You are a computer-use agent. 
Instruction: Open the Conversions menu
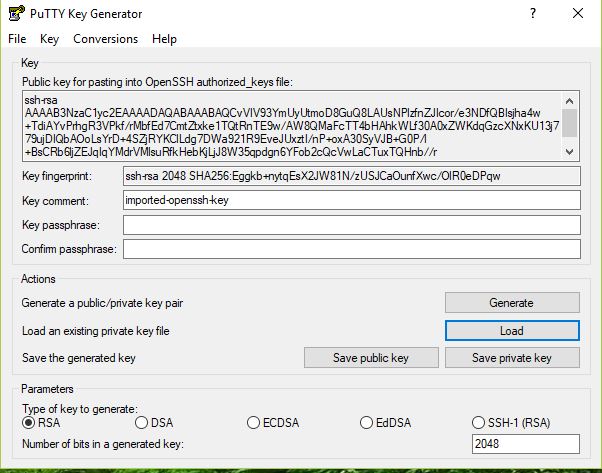click(x=106, y=39)
